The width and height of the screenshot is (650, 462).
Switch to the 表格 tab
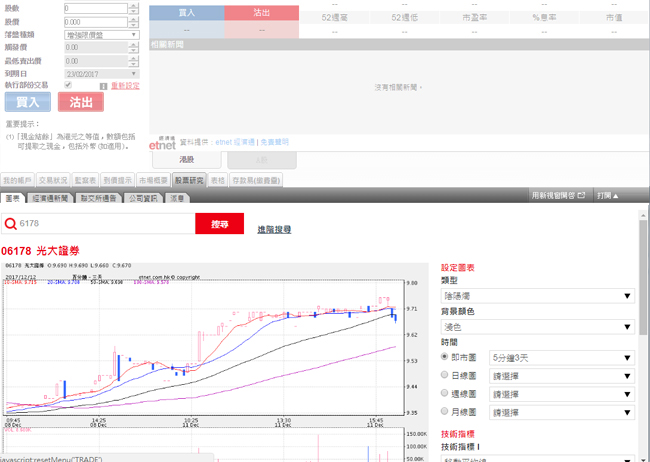click(x=218, y=180)
